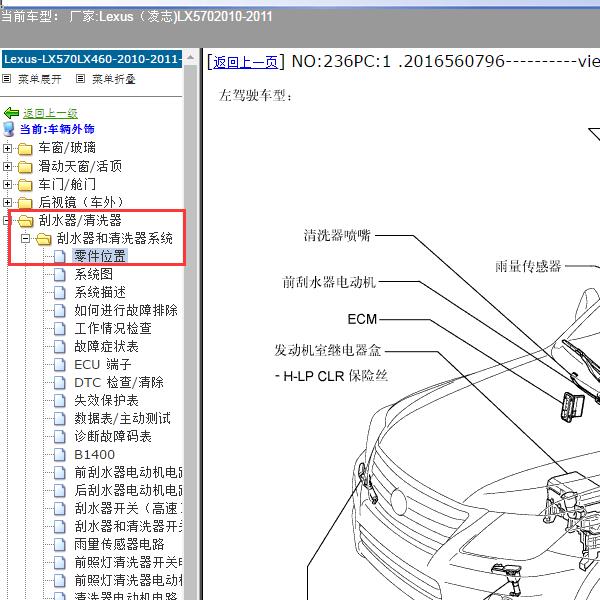The image size is (600, 600).
Task: Click the 滑动天窗/活顶 folder icon
Action: pyautogui.click(x=25, y=167)
